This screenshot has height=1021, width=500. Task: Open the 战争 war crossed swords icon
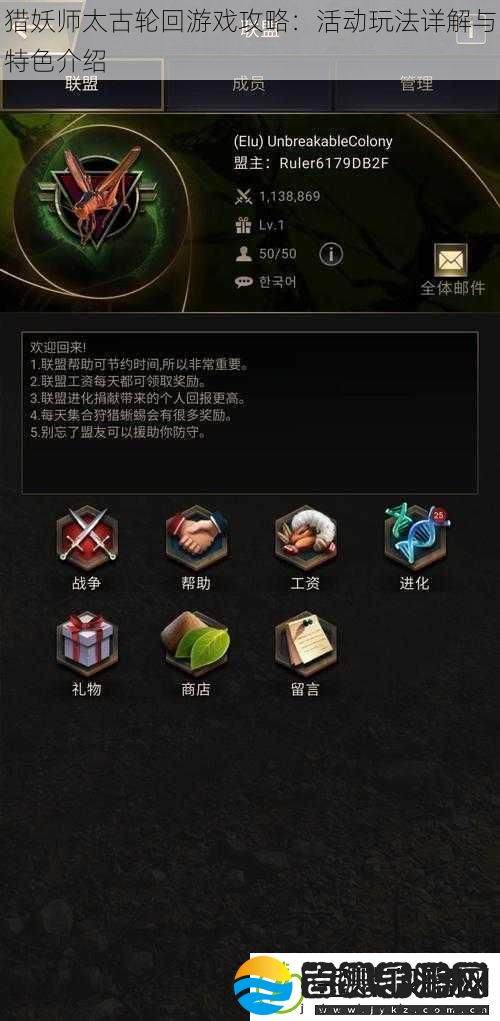(x=87, y=537)
